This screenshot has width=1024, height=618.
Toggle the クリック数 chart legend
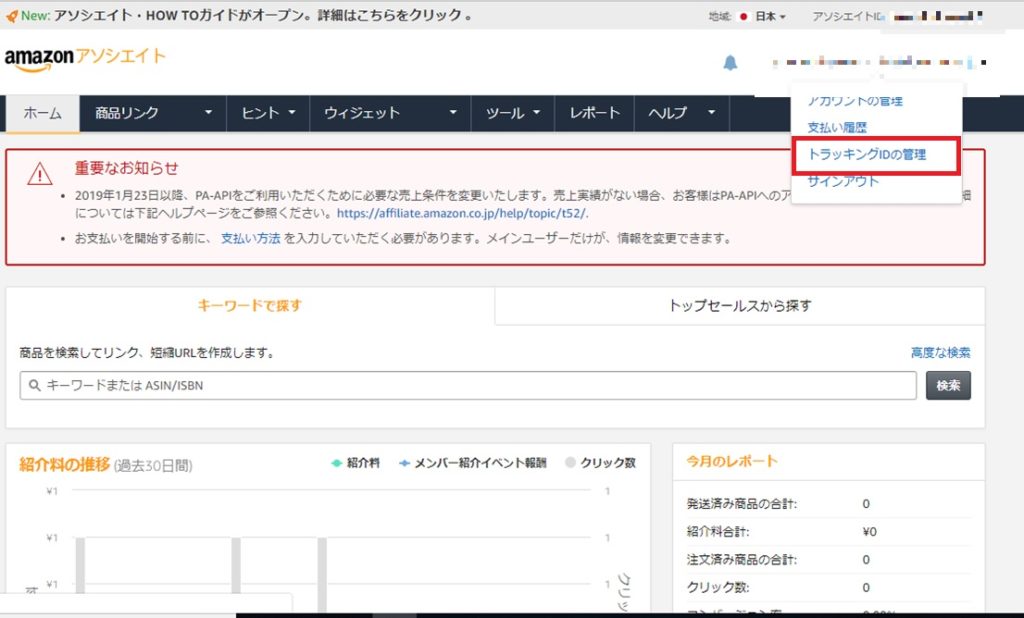tap(600, 463)
